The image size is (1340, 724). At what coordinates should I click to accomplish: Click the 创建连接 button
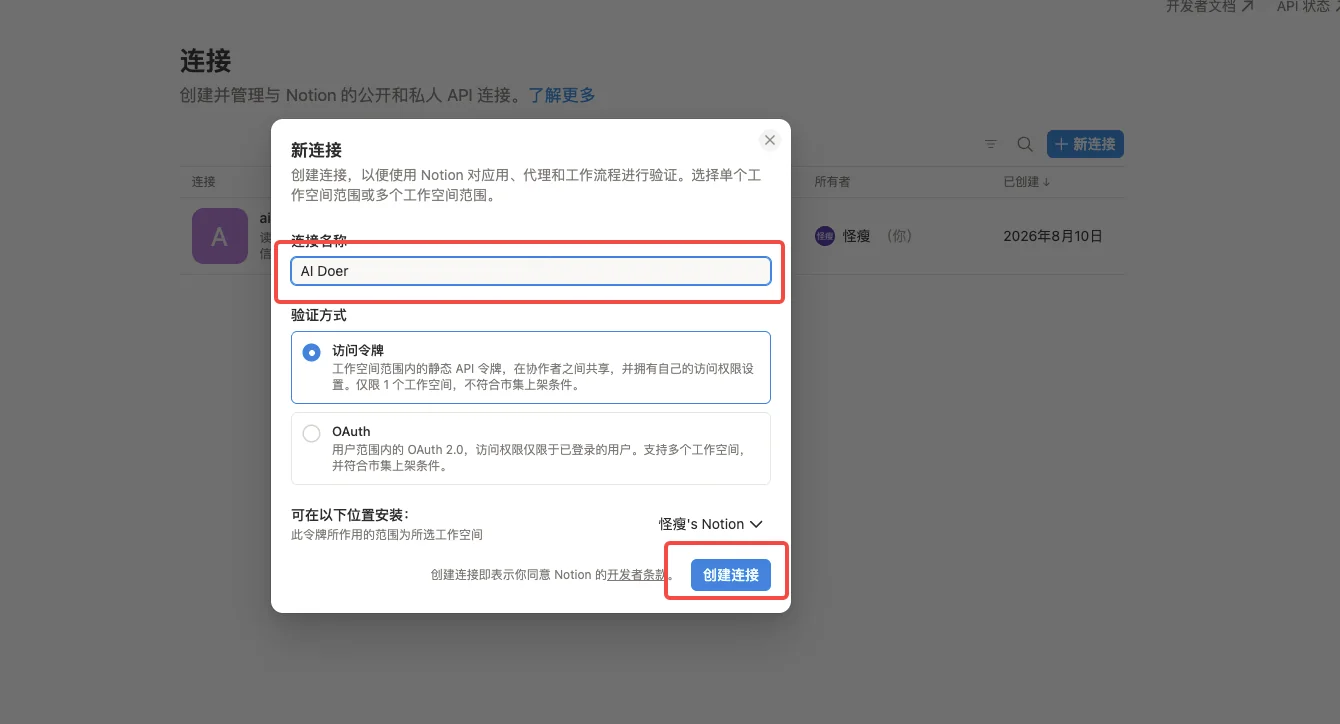point(731,575)
